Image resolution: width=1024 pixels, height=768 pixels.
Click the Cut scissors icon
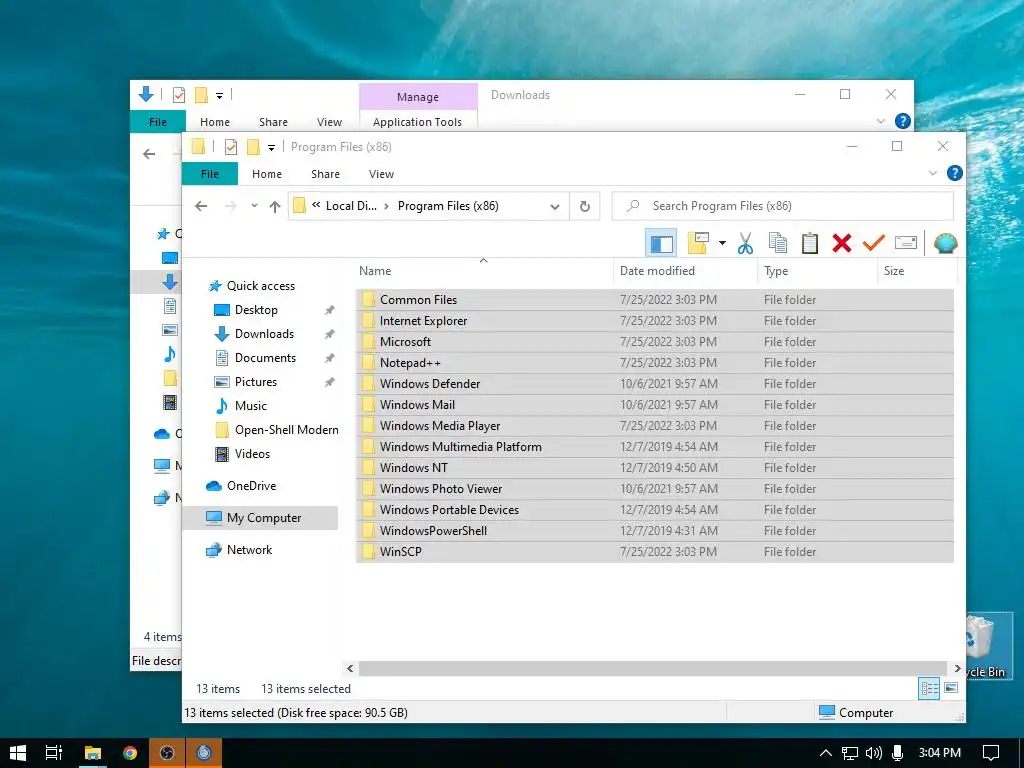point(745,244)
